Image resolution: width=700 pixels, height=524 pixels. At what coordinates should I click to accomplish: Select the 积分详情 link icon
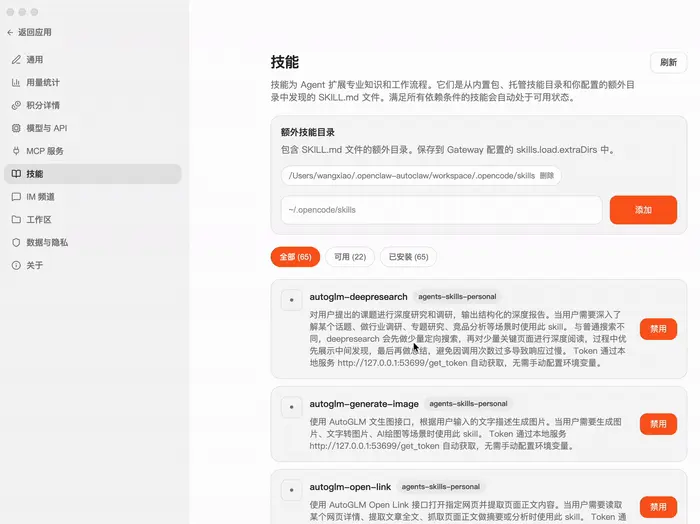click(16, 105)
